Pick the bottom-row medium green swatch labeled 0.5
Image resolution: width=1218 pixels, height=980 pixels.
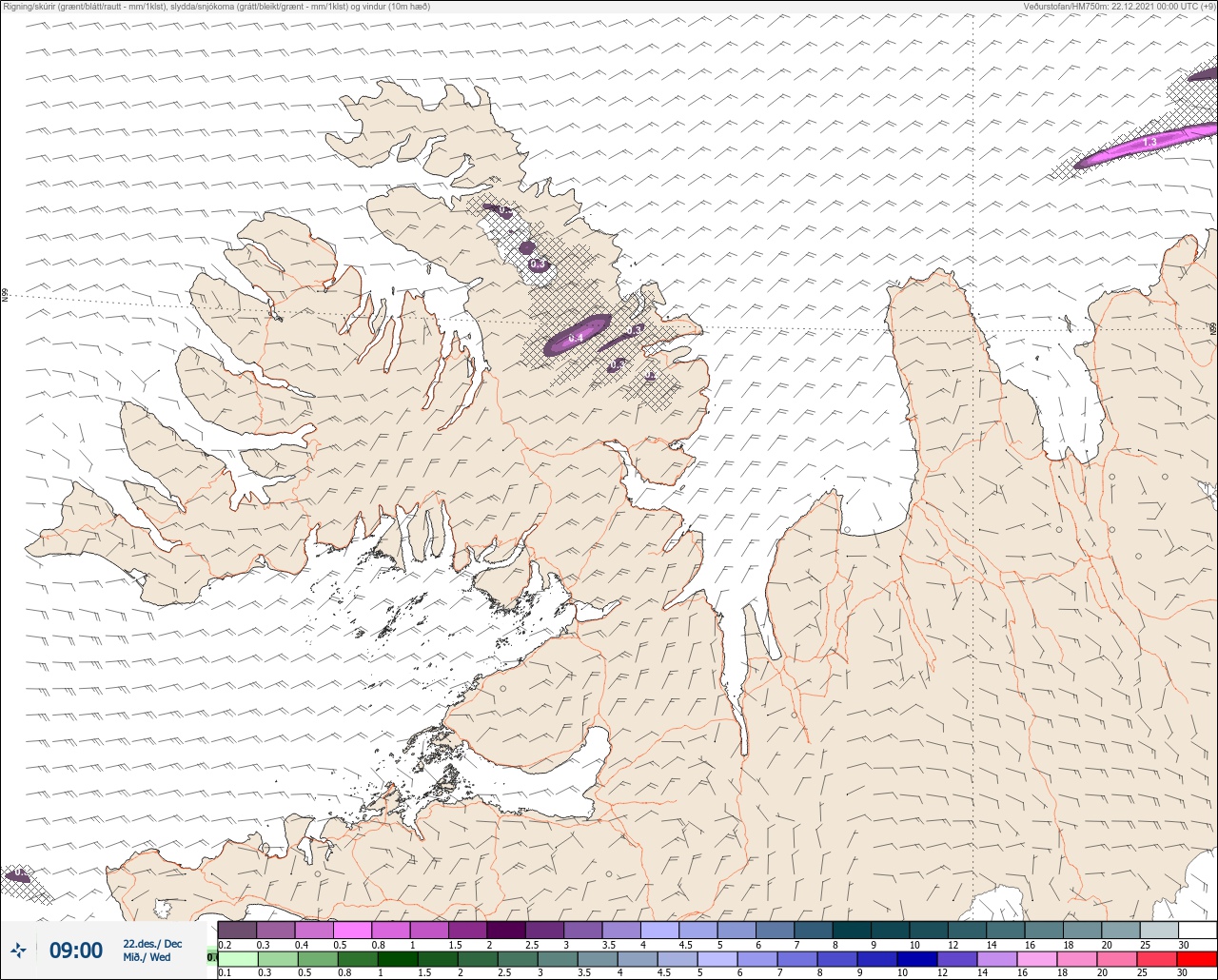[318, 958]
